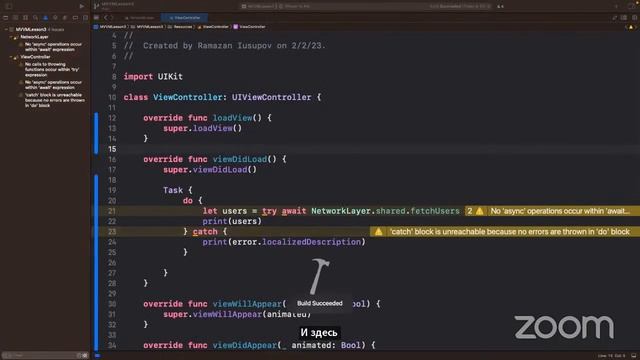Viewport: 640px width, 360px height.
Task: Select the 'No calls to throwing functions' warning
Action: [x=50, y=70]
